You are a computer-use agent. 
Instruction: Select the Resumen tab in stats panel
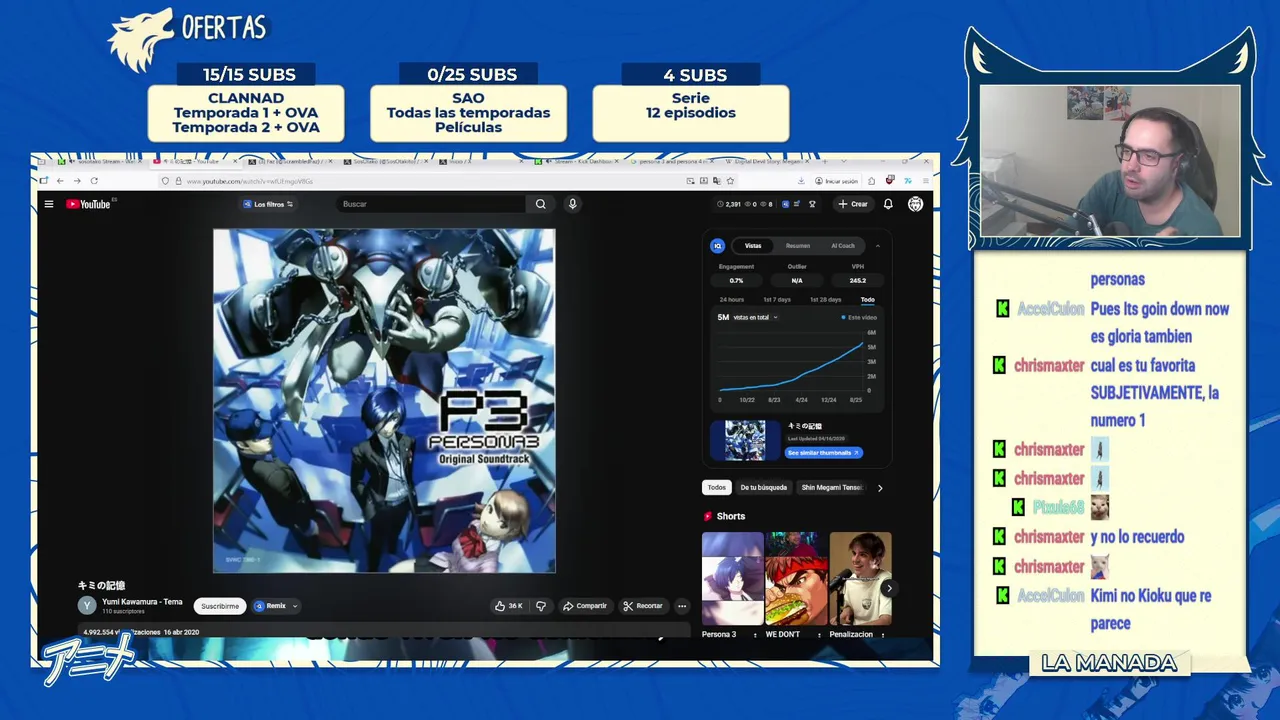tap(798, 246)
